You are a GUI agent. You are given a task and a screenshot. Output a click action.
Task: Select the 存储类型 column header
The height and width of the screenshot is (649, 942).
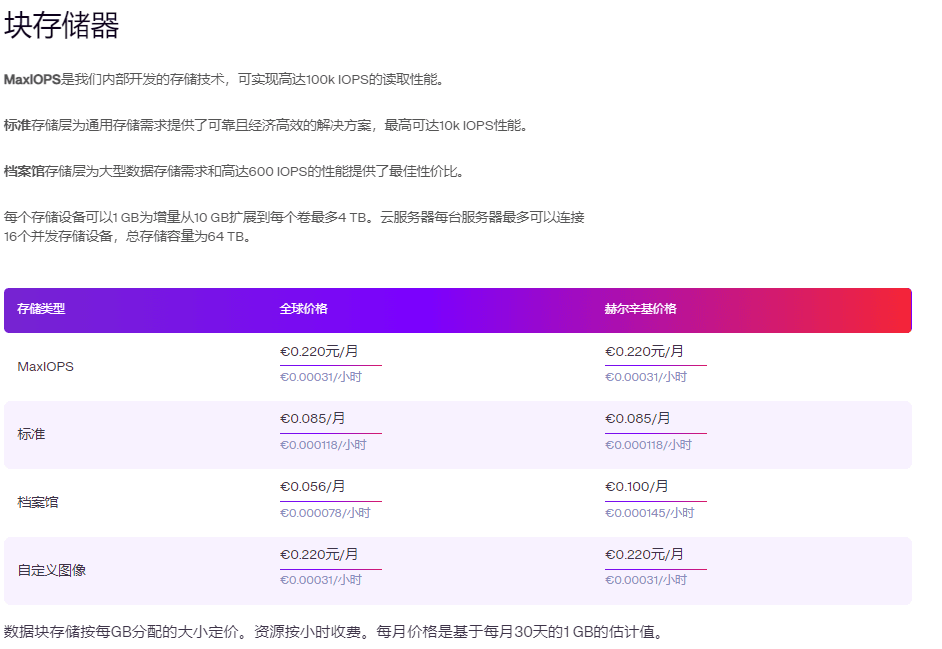click(x=41, y=309)
